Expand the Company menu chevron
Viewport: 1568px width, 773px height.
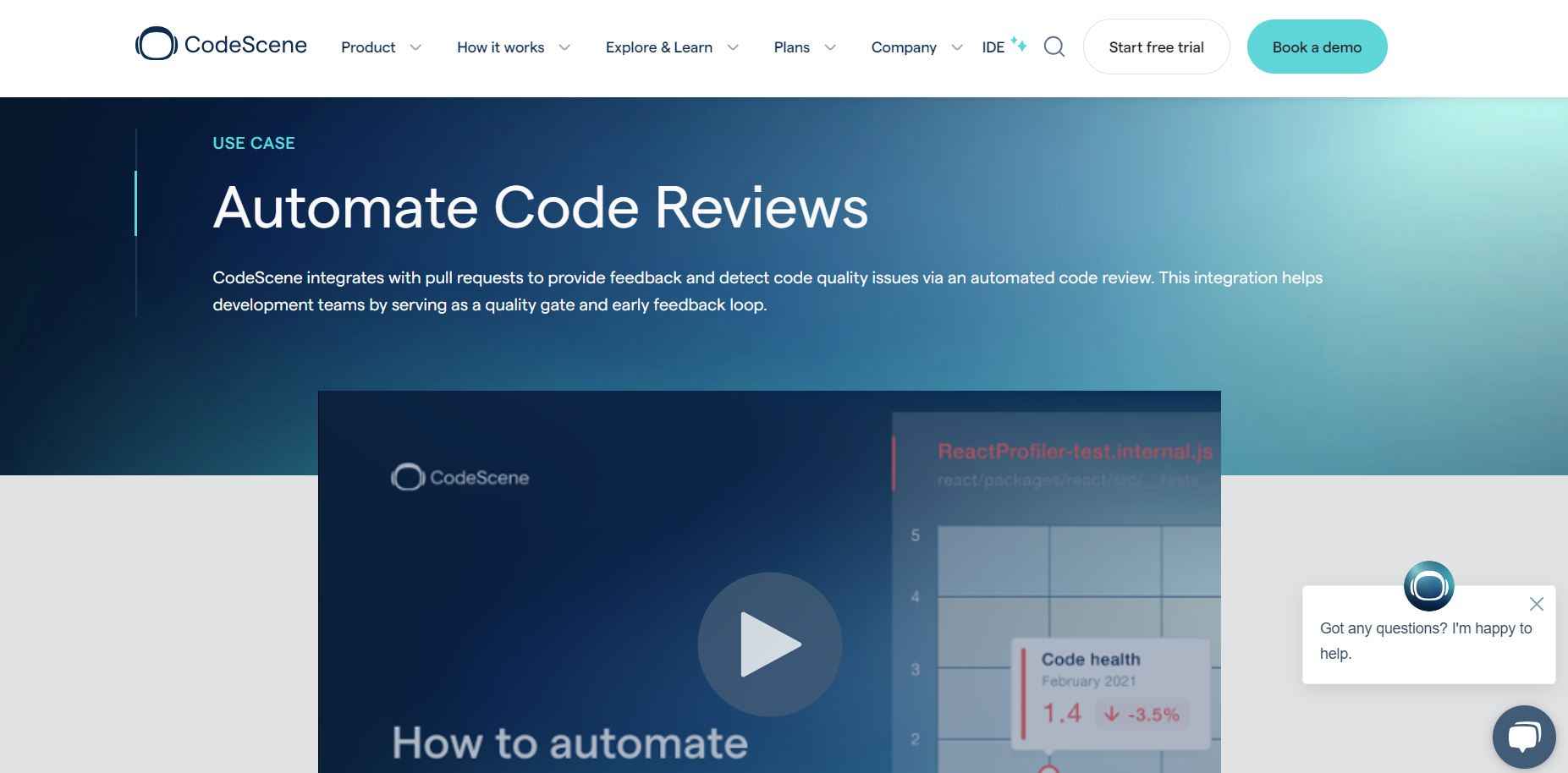click(x=957, y=47)
